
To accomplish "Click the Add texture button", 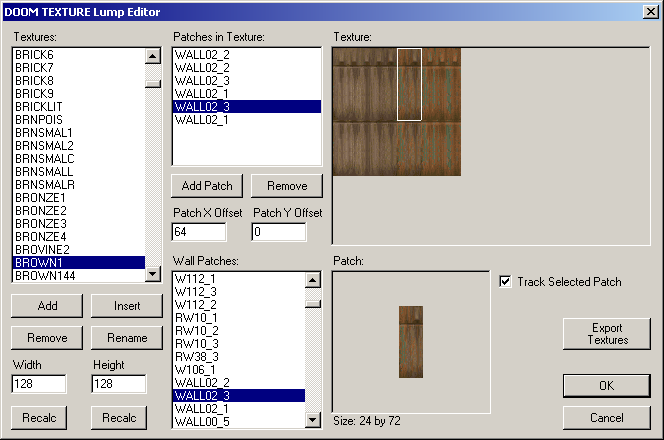I will pyautogui.click(x=47, y=306).
